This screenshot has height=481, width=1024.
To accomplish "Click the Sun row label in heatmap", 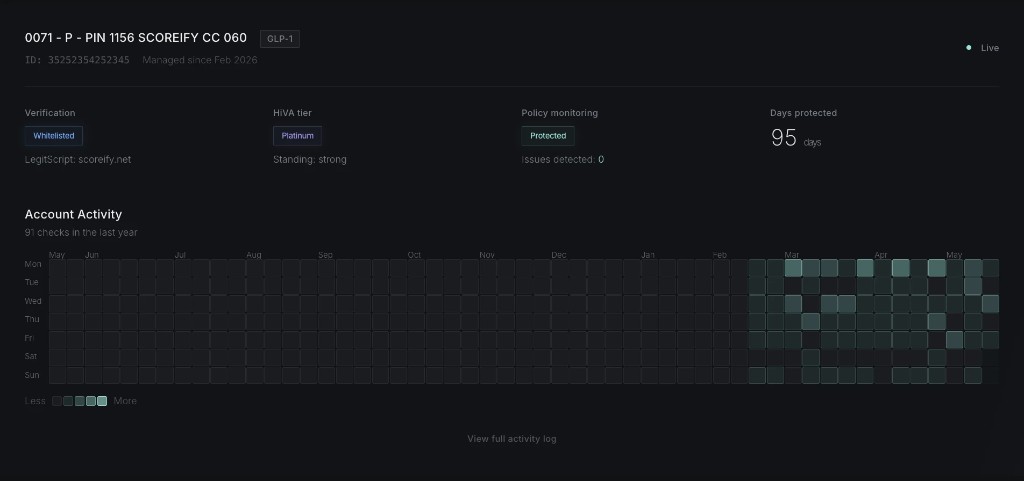I will point(32,375).
